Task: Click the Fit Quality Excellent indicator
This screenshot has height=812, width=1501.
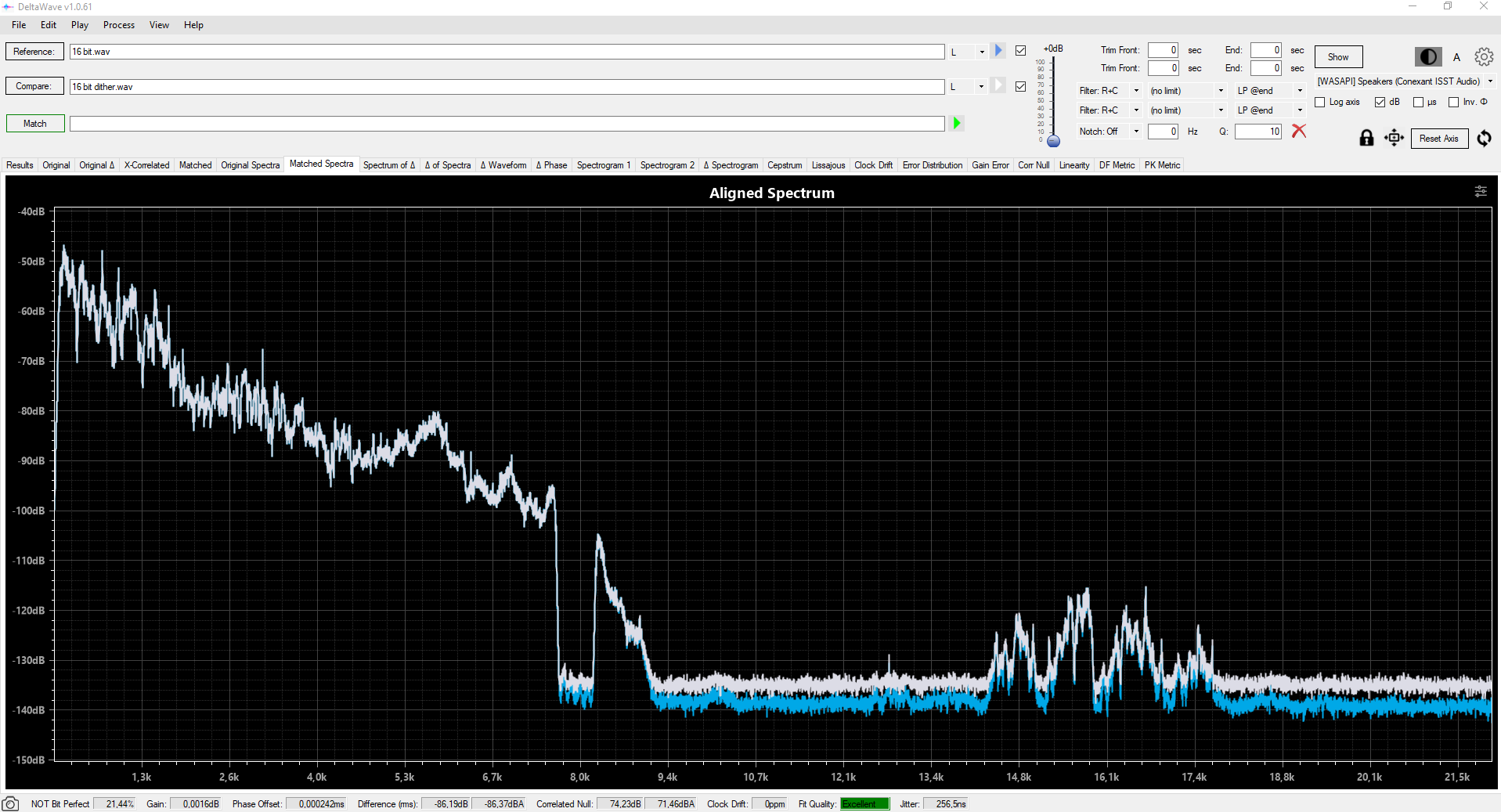Action: point(864,804)
